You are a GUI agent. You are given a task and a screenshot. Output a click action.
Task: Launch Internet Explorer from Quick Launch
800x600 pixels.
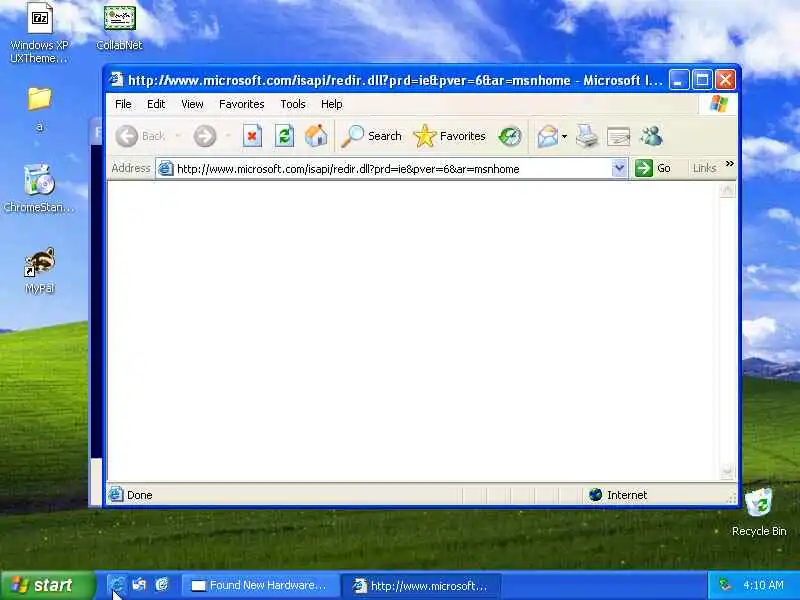[117, 585]
